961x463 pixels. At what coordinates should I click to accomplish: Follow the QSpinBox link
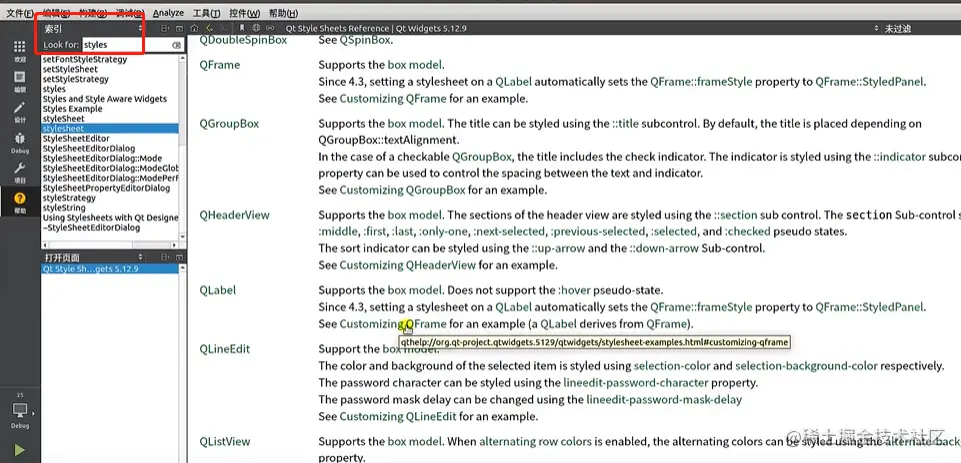[365, 40]
